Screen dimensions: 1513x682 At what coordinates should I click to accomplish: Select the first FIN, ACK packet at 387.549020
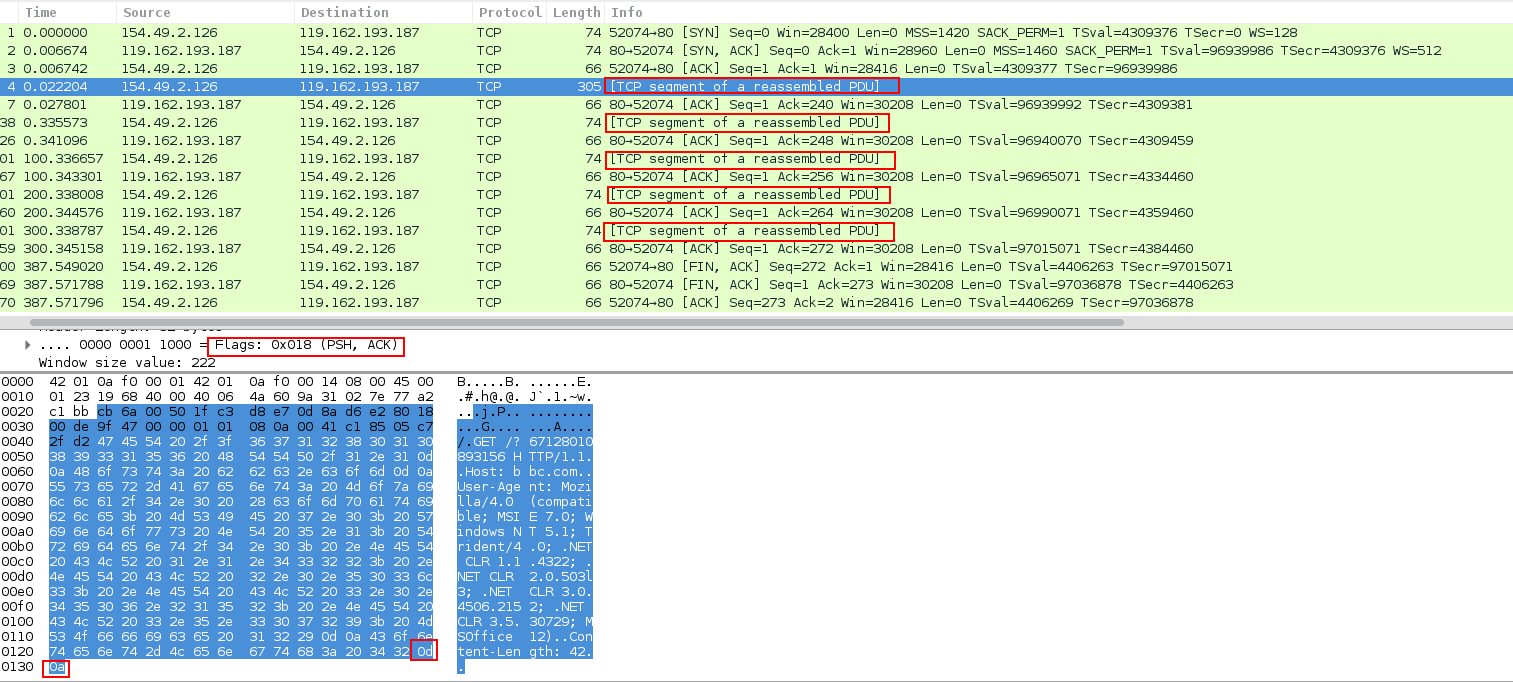point(756,266)
